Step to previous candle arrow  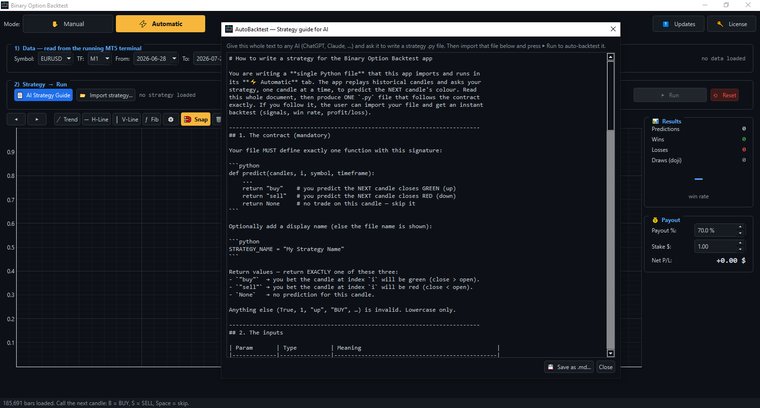16,119
